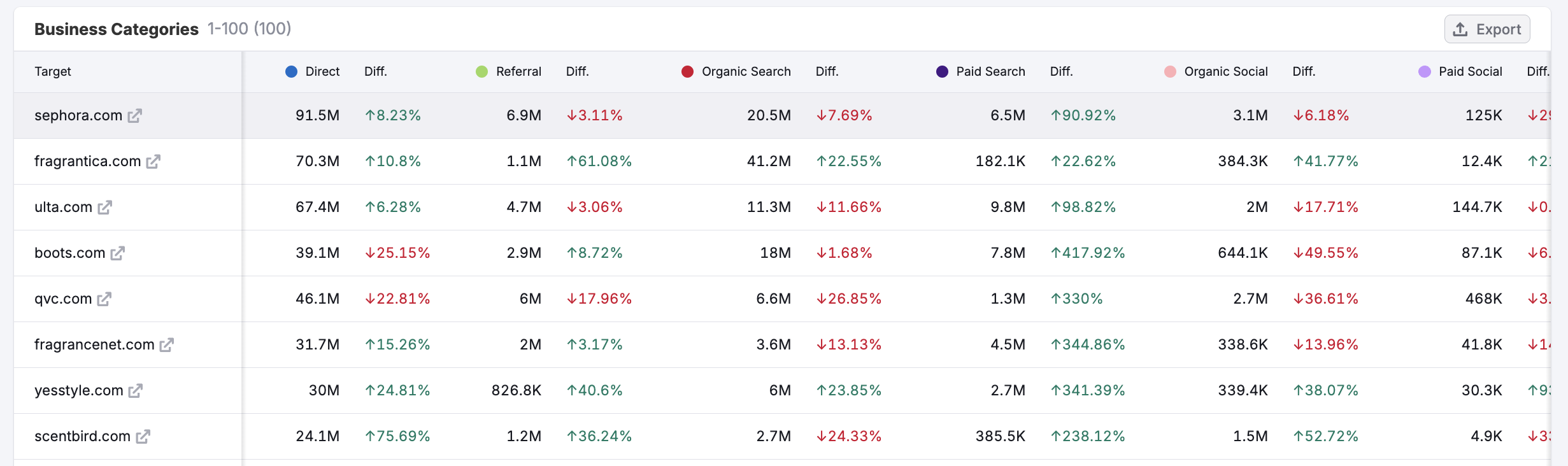The image size is (1568, 466).
Task: Select the ↑61.08% Referral diff cell
Action: [599, 161]
